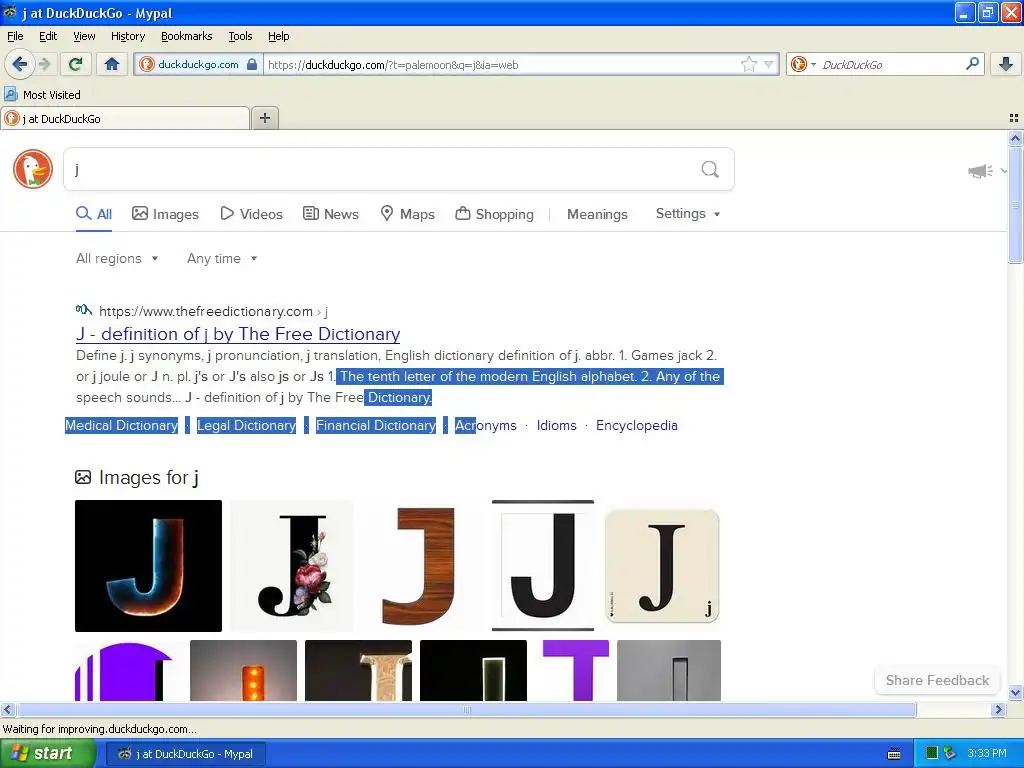The image size is (1024, 768).
Task: Switch to the News results tab
Action: 330,214
